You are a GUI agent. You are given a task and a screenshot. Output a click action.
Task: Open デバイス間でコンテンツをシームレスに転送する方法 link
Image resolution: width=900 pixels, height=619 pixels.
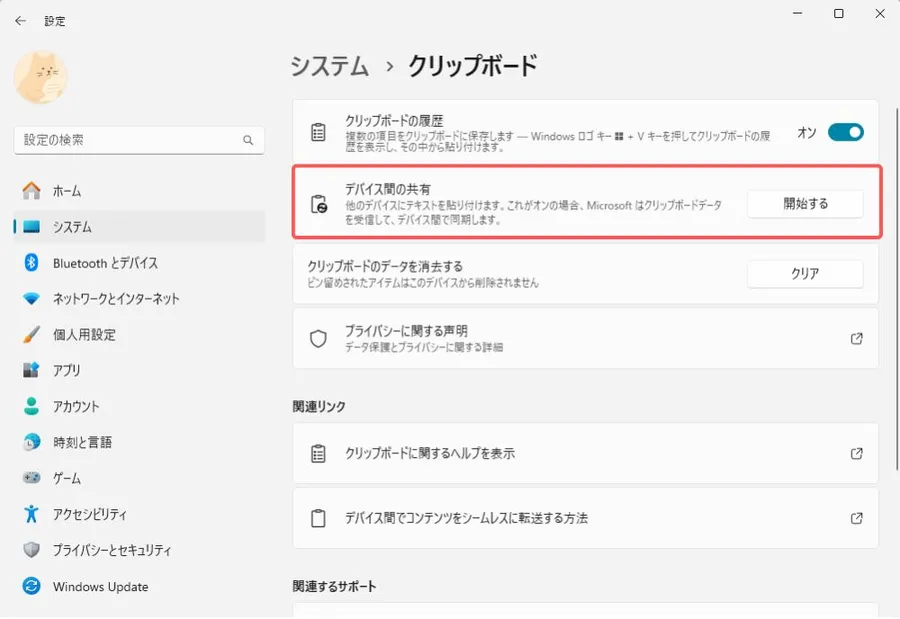(x=466, y=518)
